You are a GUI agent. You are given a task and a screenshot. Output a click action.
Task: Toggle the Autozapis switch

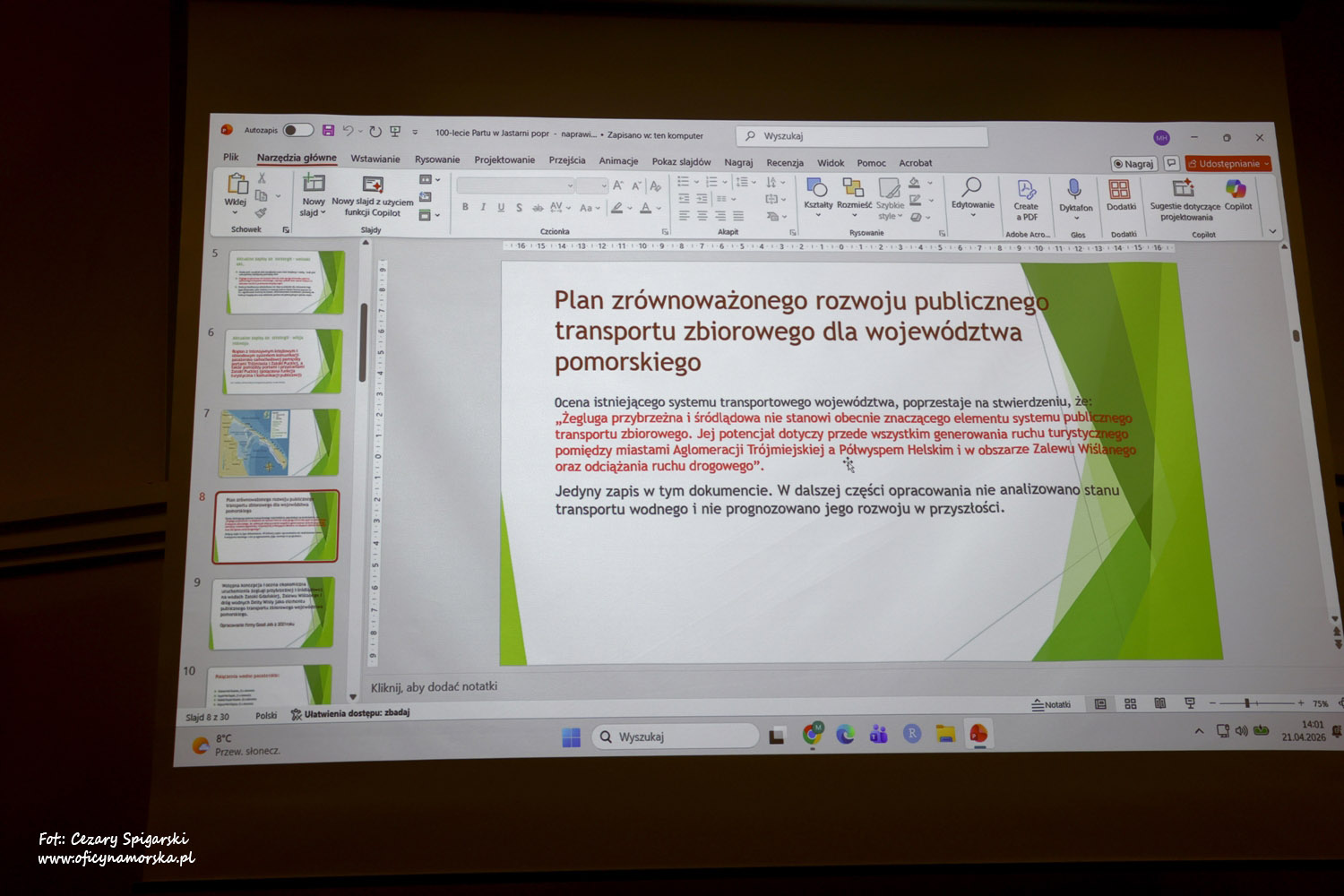tap(298, 130)
